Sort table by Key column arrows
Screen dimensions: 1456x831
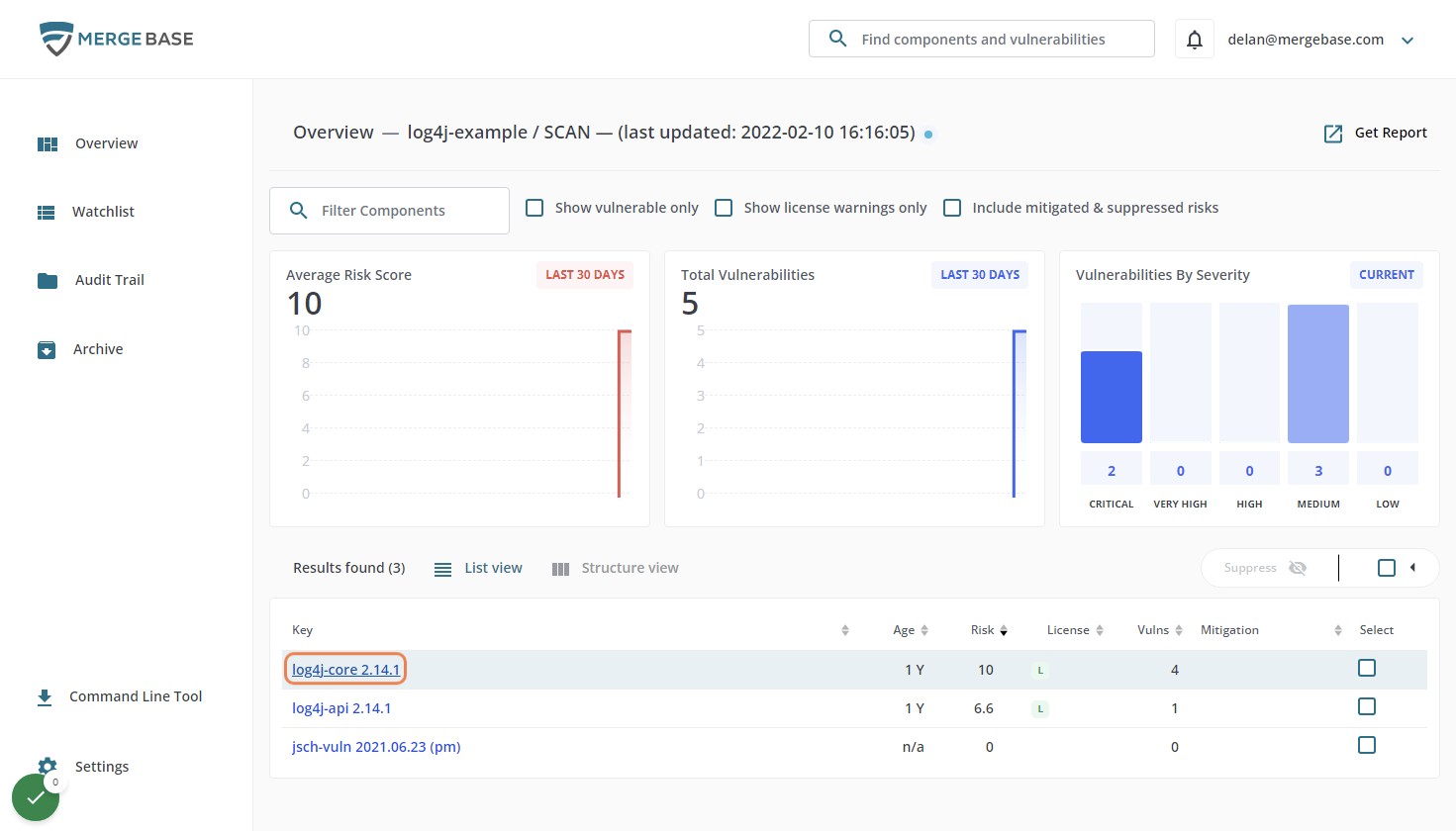tap(845, 630)
